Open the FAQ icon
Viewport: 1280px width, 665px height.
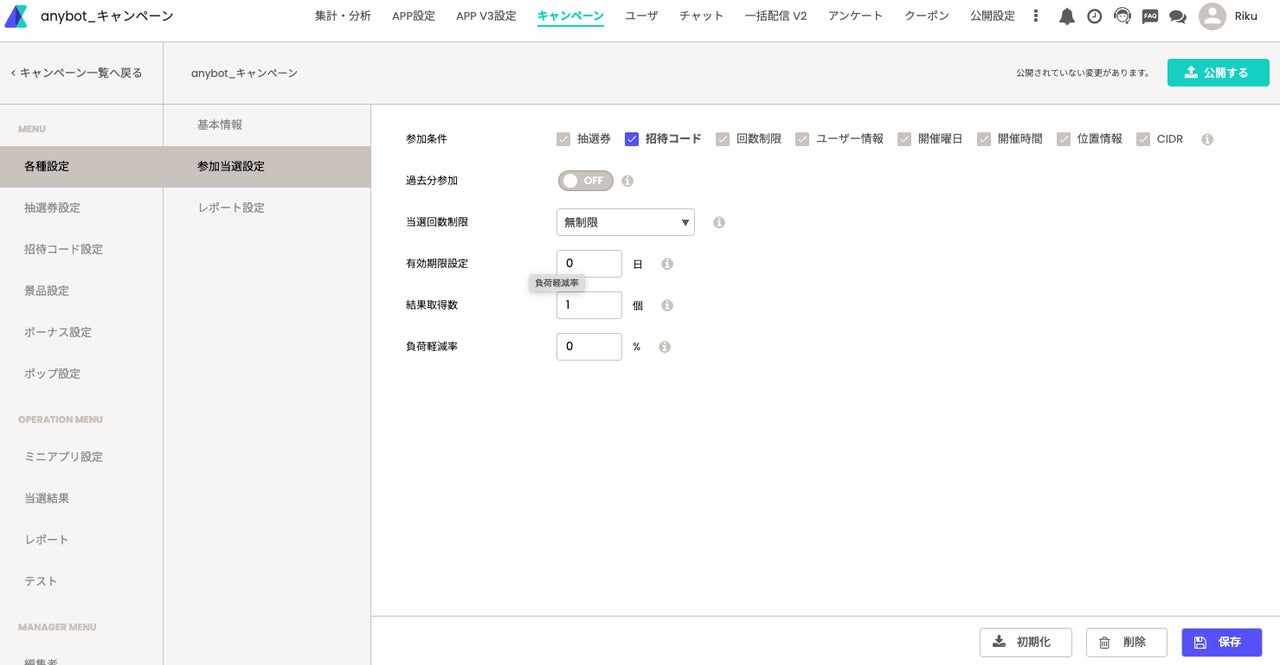coord(1150,16)
